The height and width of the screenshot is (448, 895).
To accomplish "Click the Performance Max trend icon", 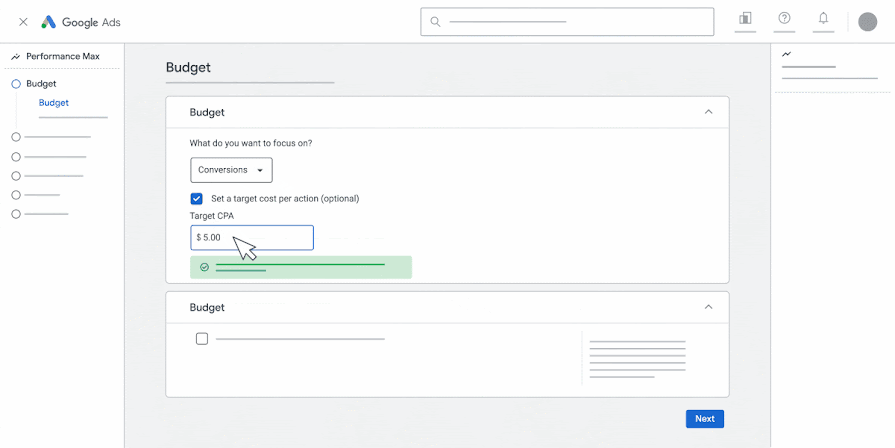I will [x=16, y=56].
